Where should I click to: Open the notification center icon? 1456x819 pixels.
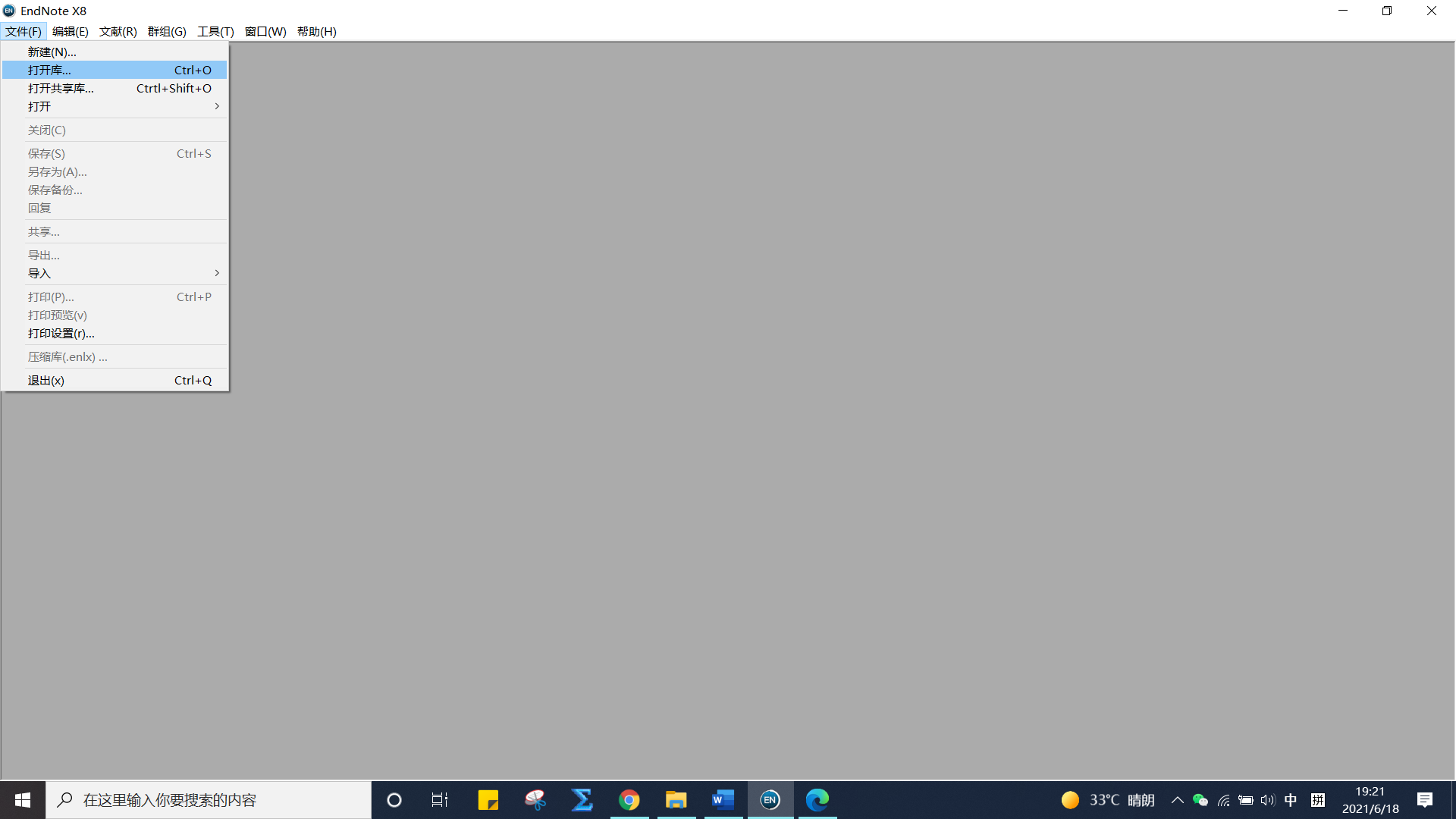tap(1424, 800)
